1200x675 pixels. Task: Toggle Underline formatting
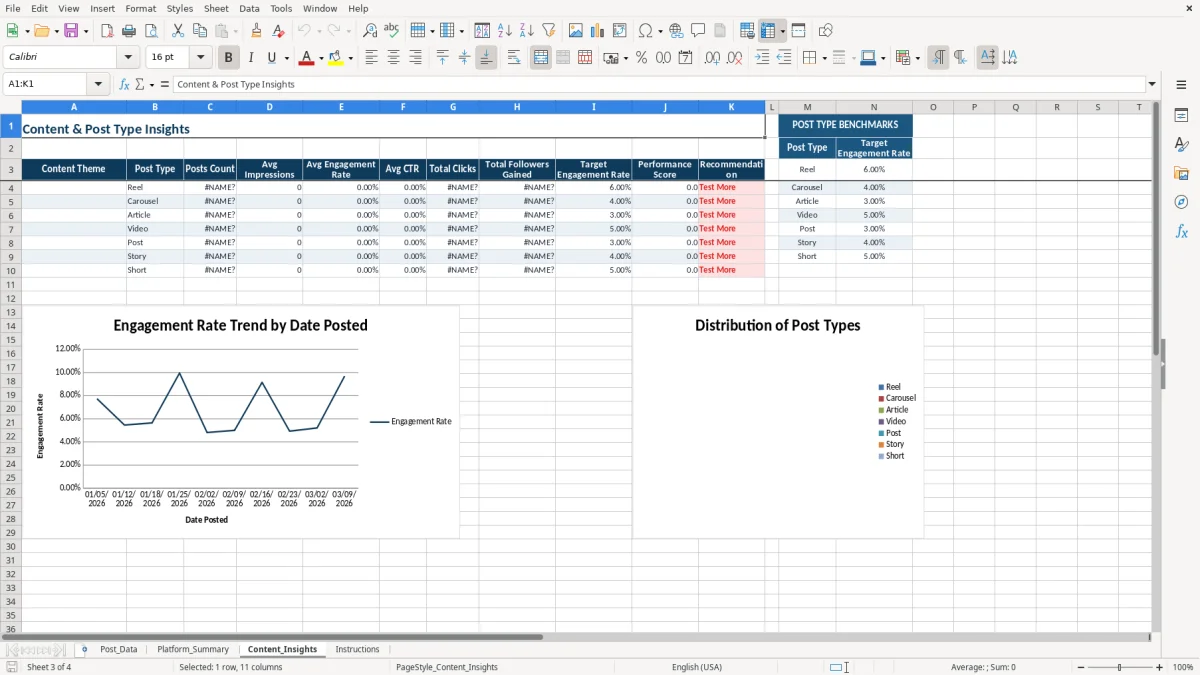[272, 58]
